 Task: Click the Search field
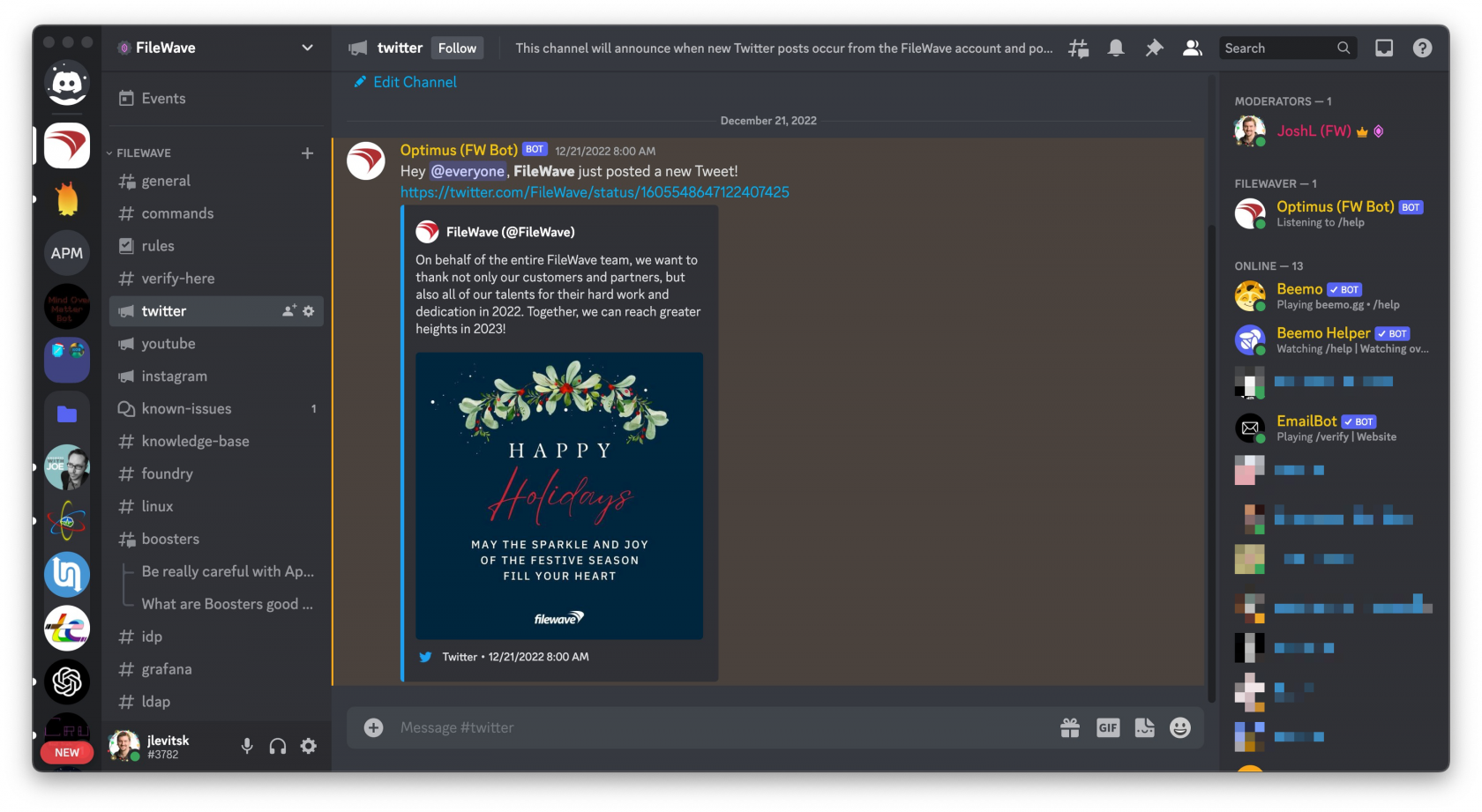point(1287,48)
